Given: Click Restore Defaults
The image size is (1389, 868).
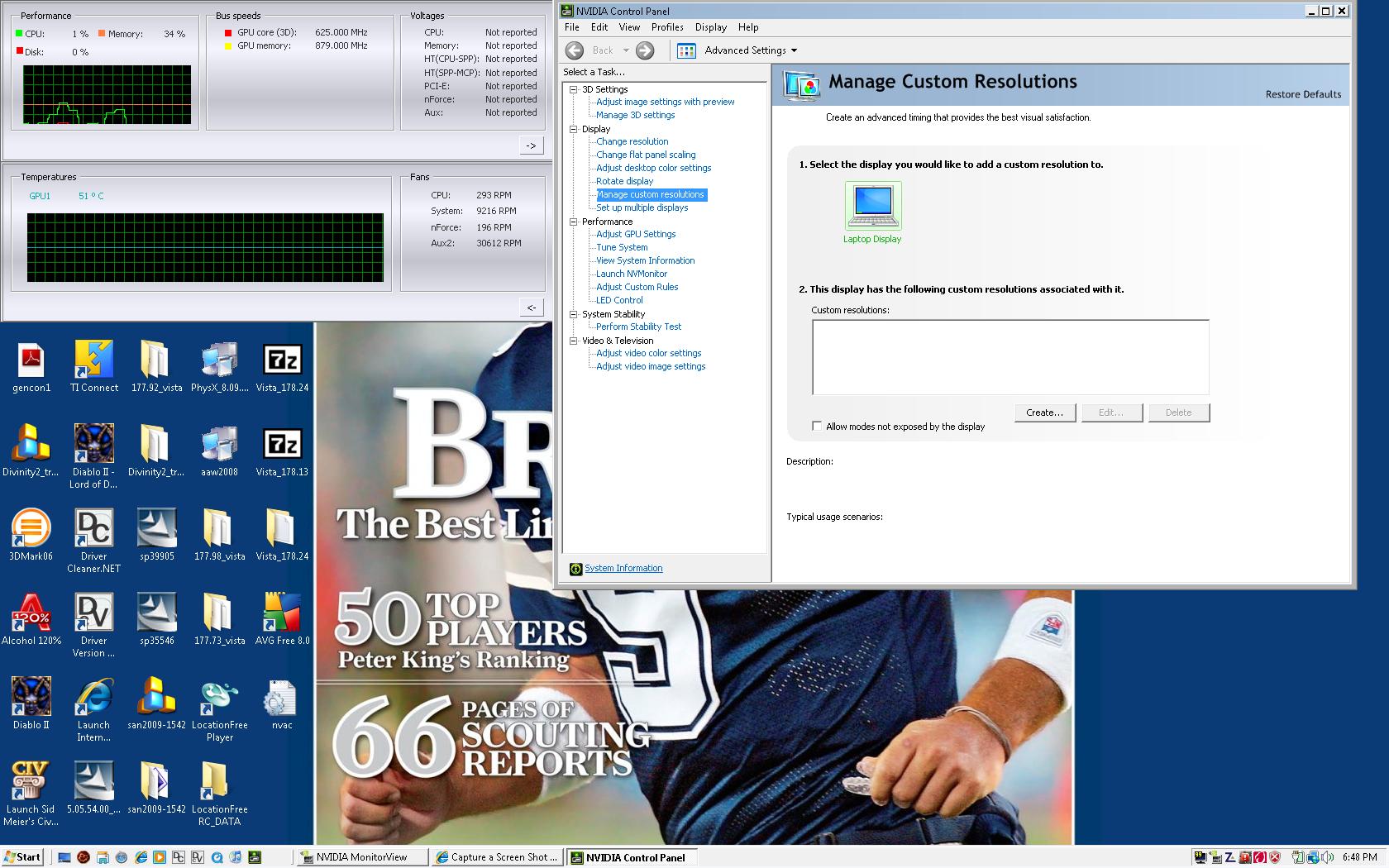Looking at the screenshot, I should pyautogui.click(x=1303, y=94).
